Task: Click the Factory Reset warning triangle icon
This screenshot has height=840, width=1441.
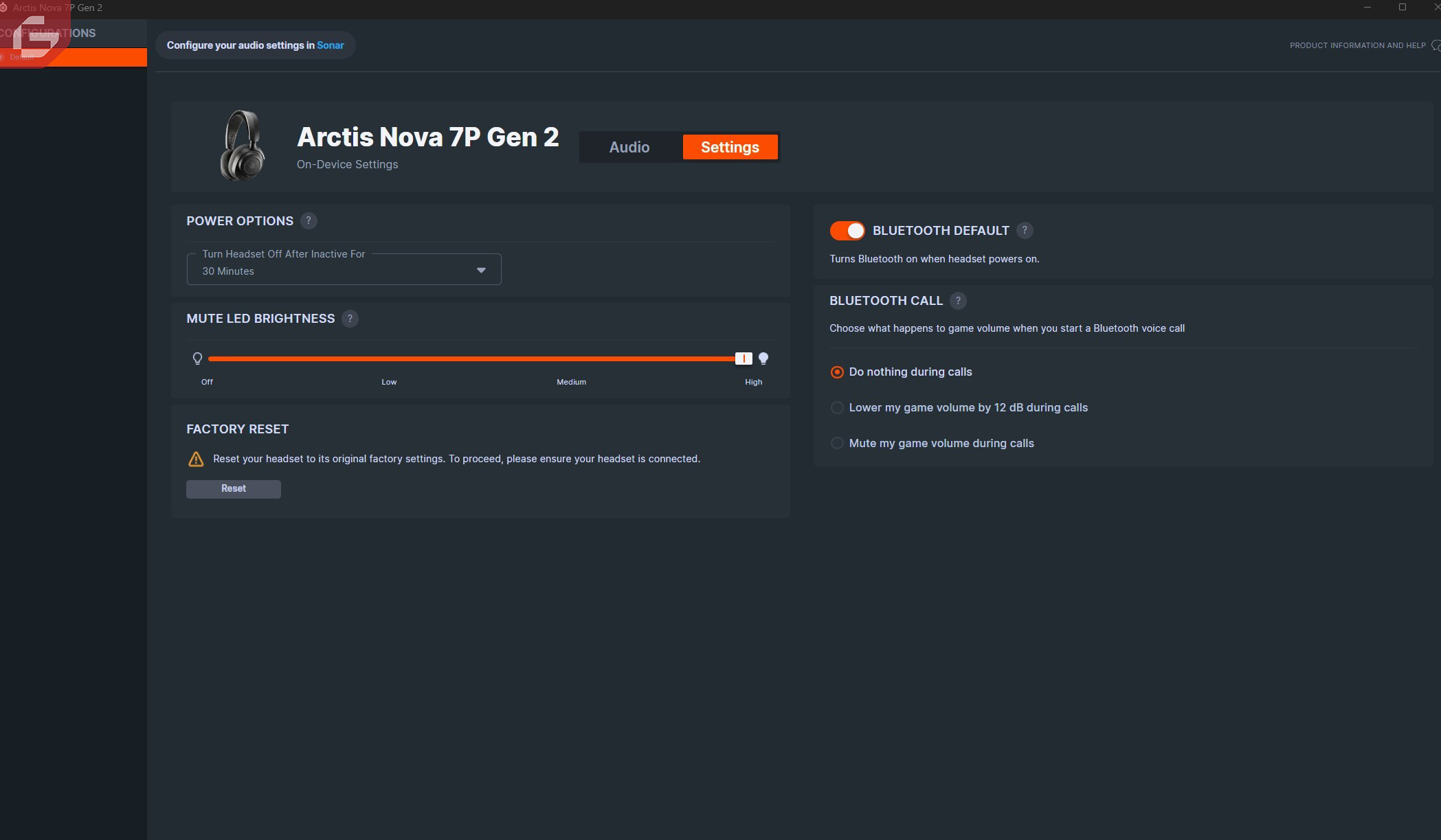Action: [196, 459]
